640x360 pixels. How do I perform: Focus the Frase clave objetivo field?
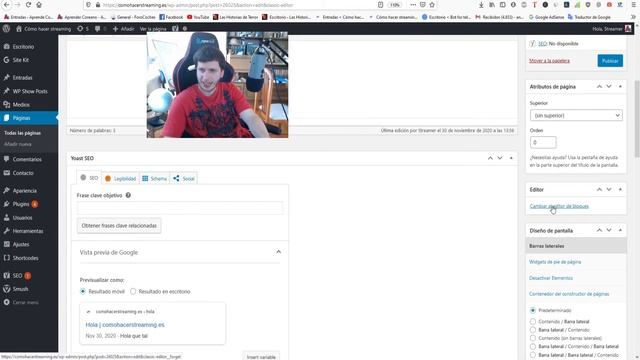pos(180,208)
